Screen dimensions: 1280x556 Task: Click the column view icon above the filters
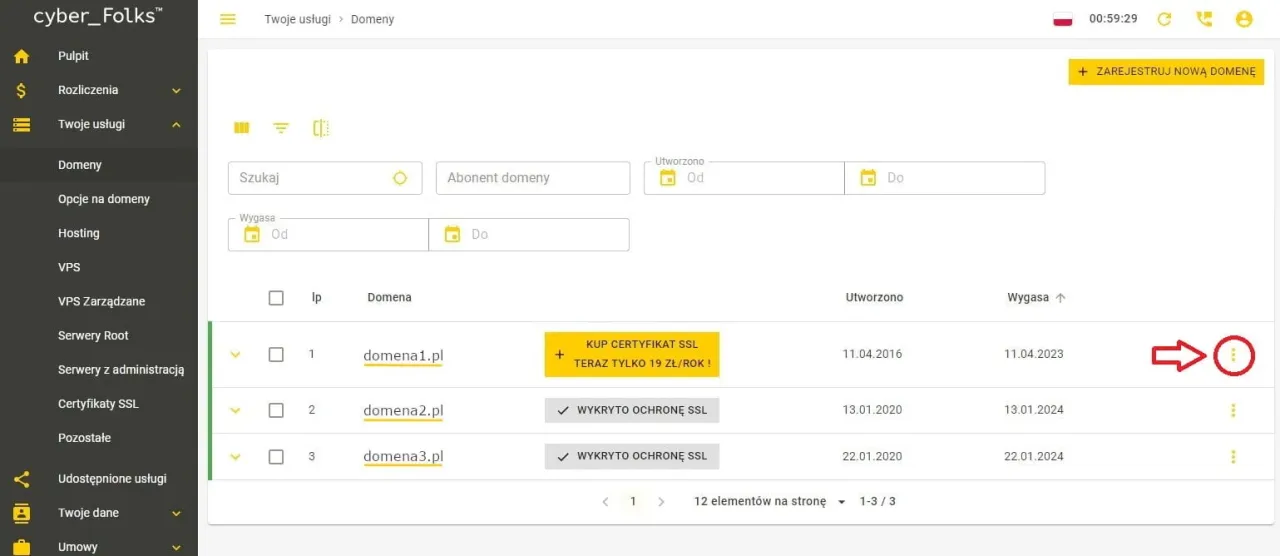pos(241,128)
